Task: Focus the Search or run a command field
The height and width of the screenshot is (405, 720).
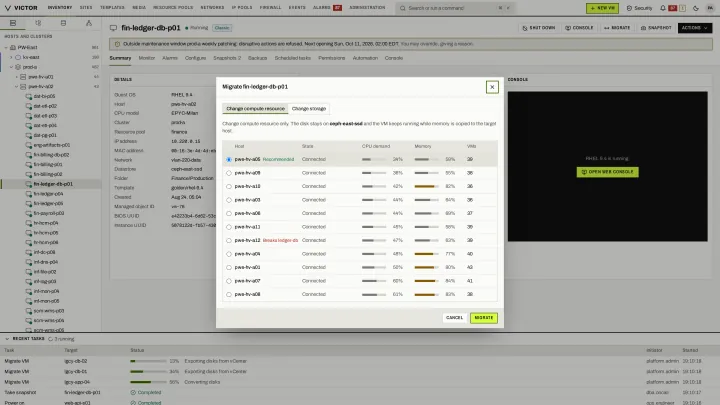Action: tap(455, 8)
